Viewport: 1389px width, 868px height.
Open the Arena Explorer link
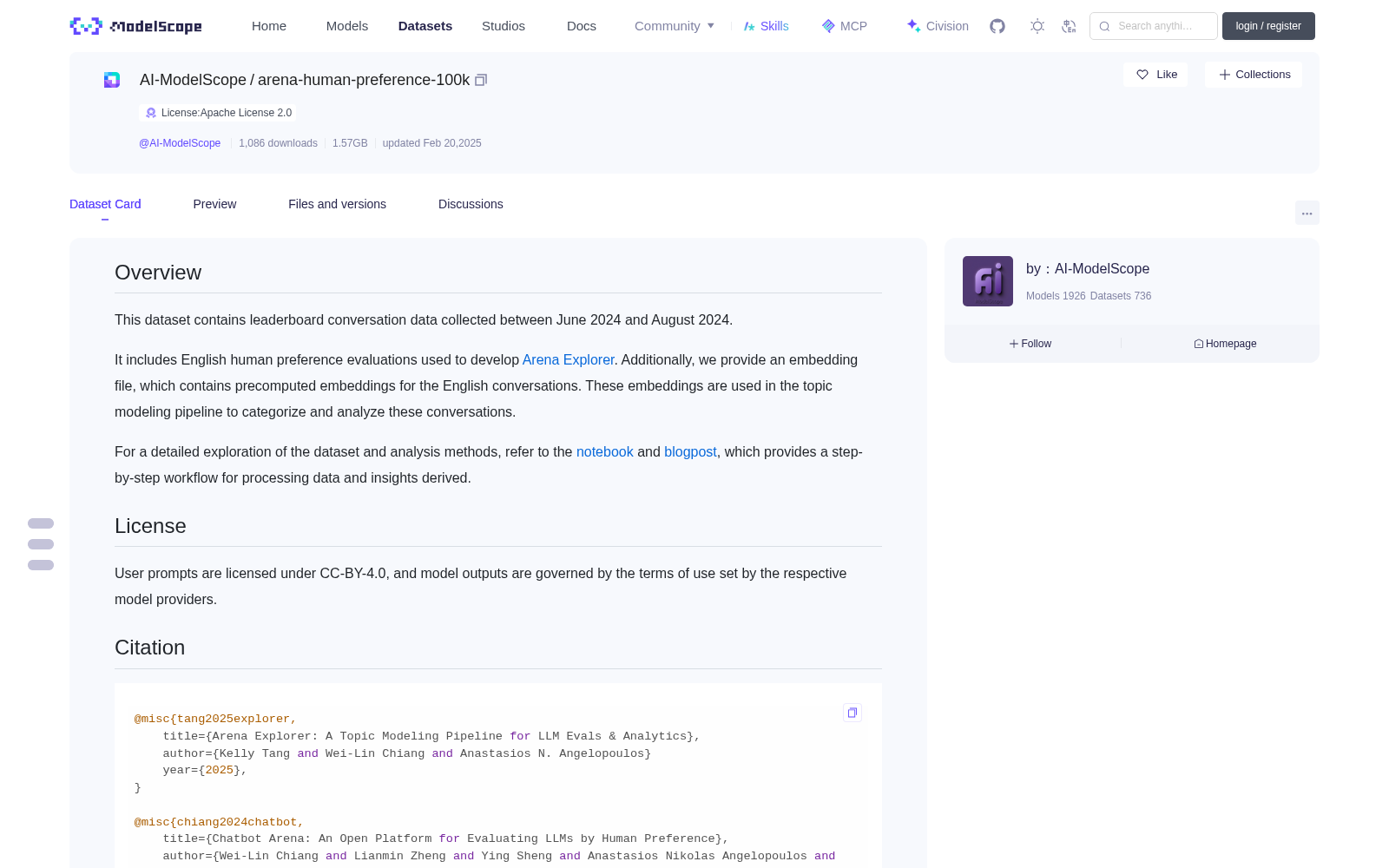coord(568,359)
